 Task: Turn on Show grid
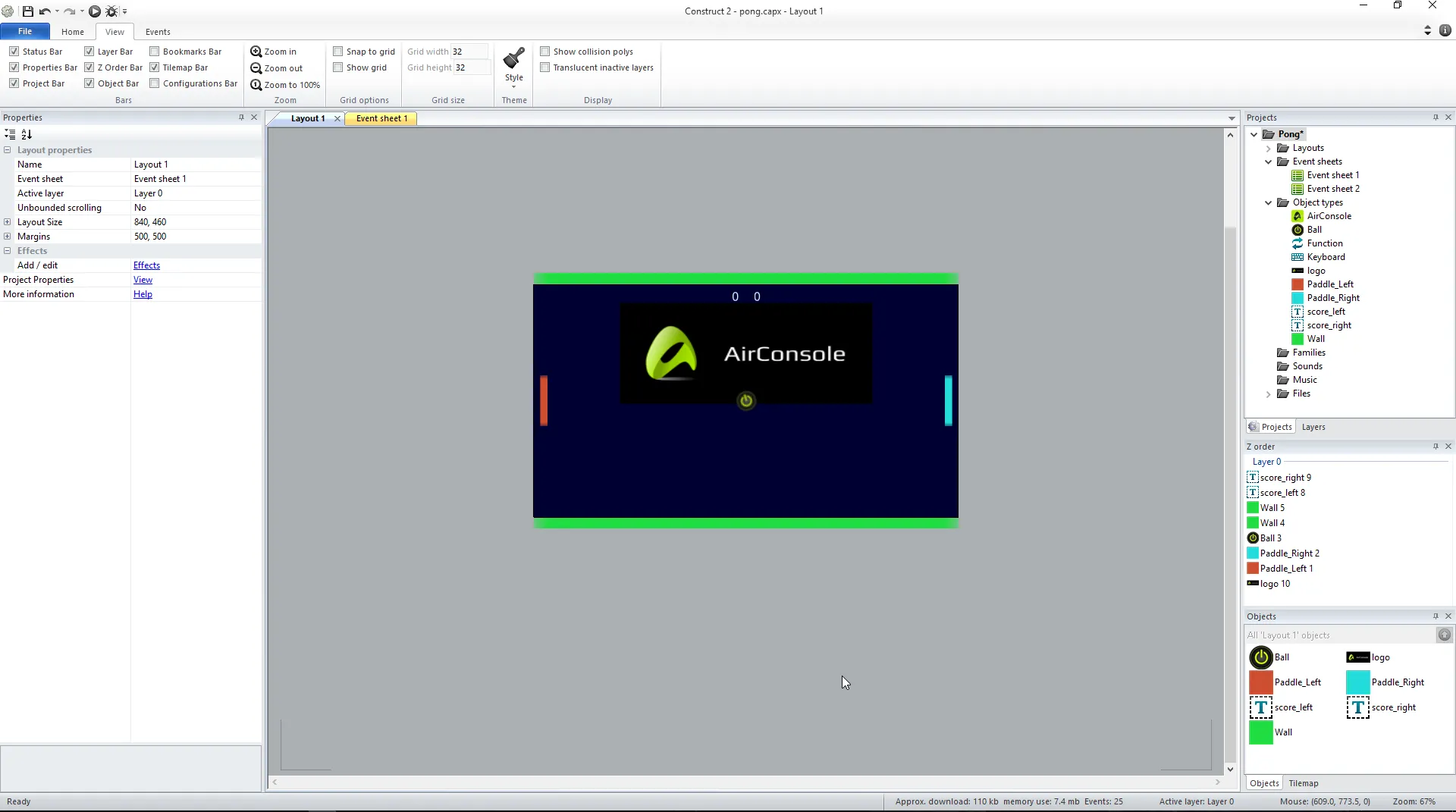[x=337, y=67]
